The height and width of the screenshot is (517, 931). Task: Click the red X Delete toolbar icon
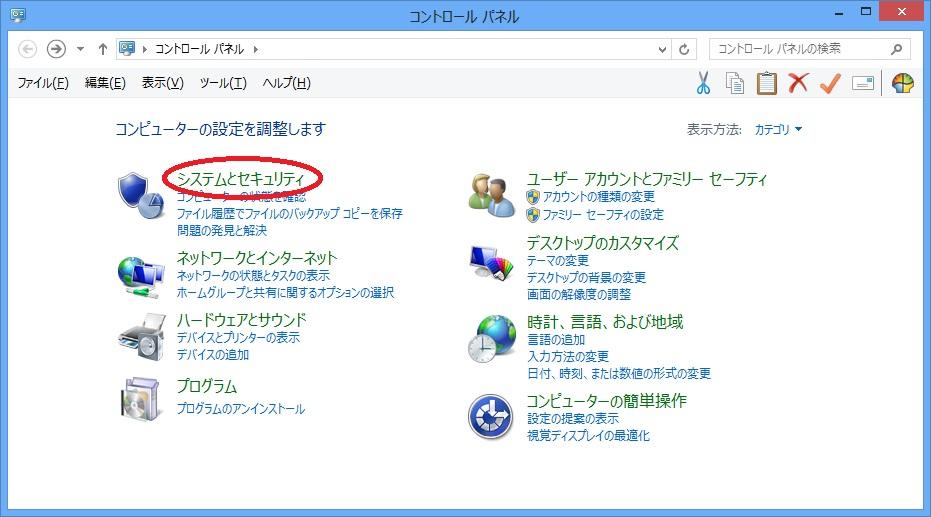pos(798,83)
